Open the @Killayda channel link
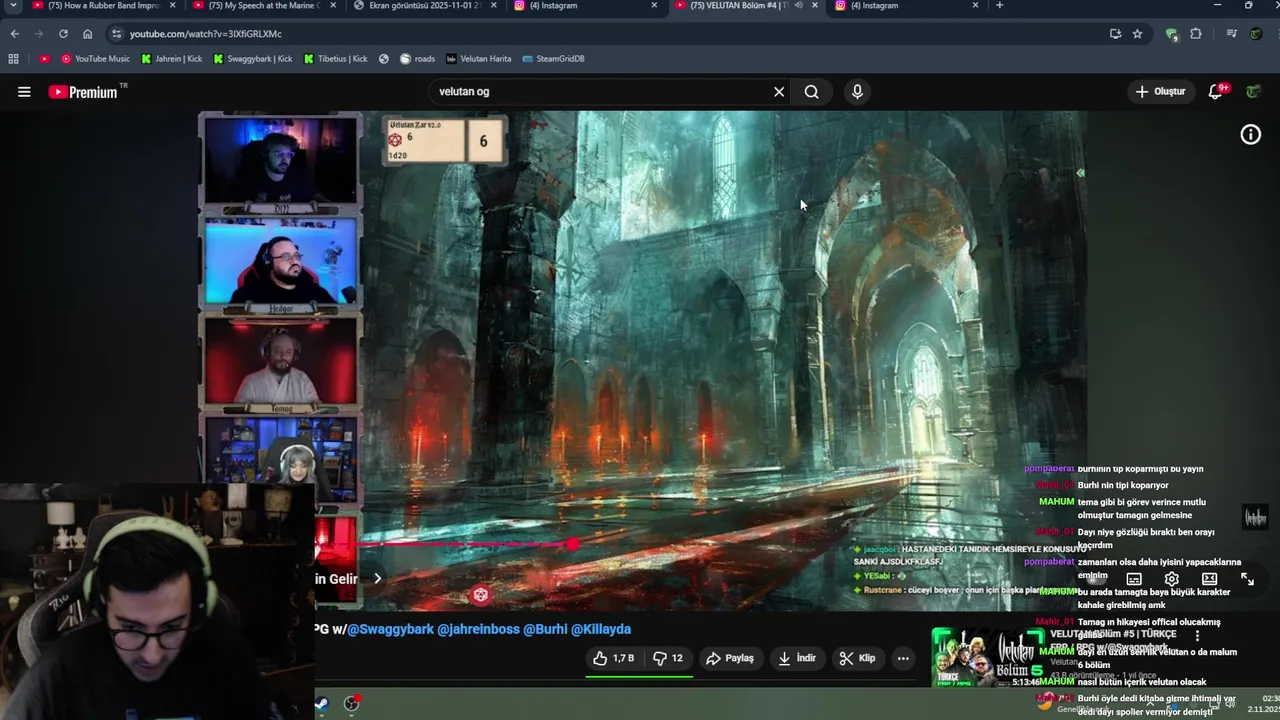Image resolution: width=1280 pixels, height=720 pixels. coord(601,629)
